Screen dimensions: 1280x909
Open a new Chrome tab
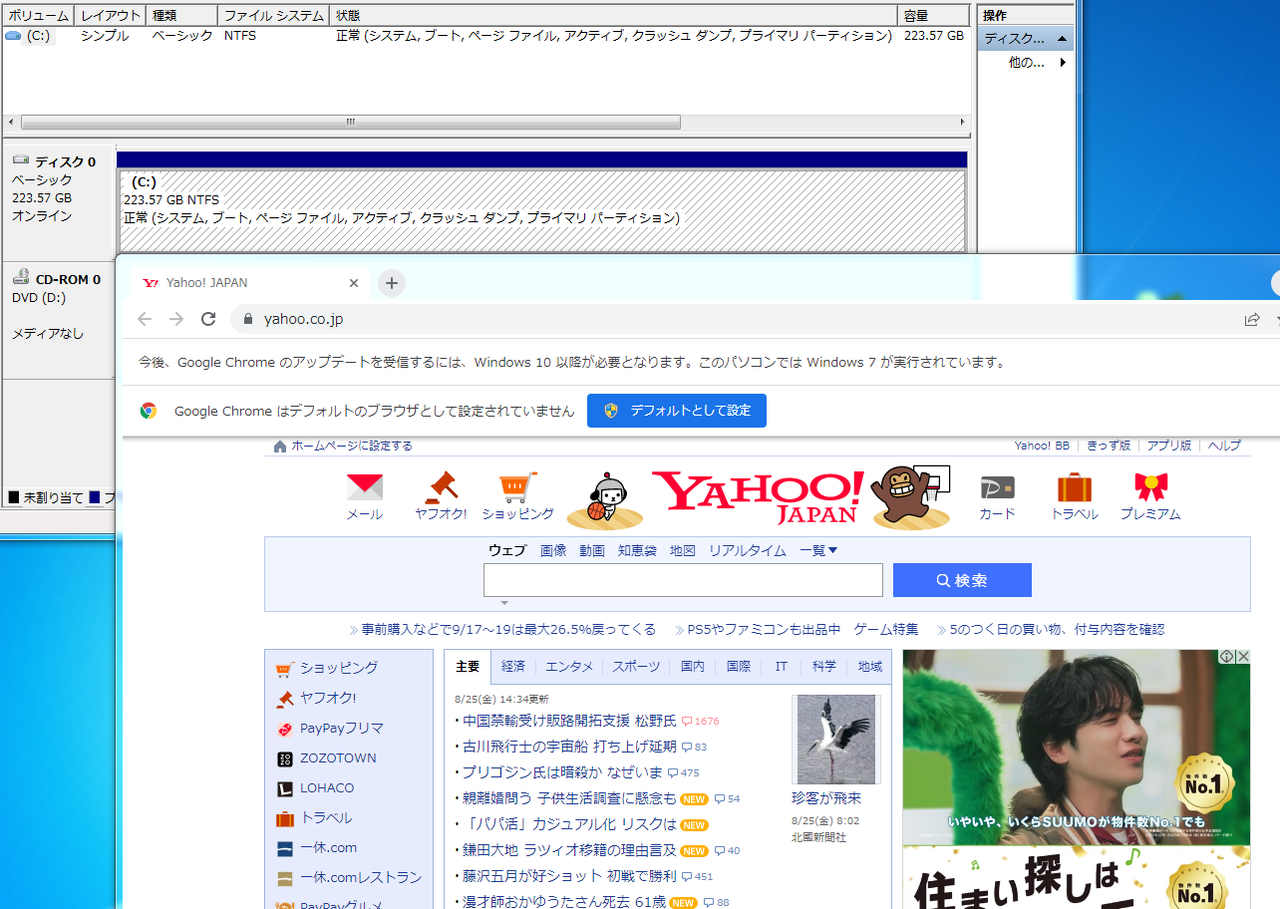(x=392, y=283)
